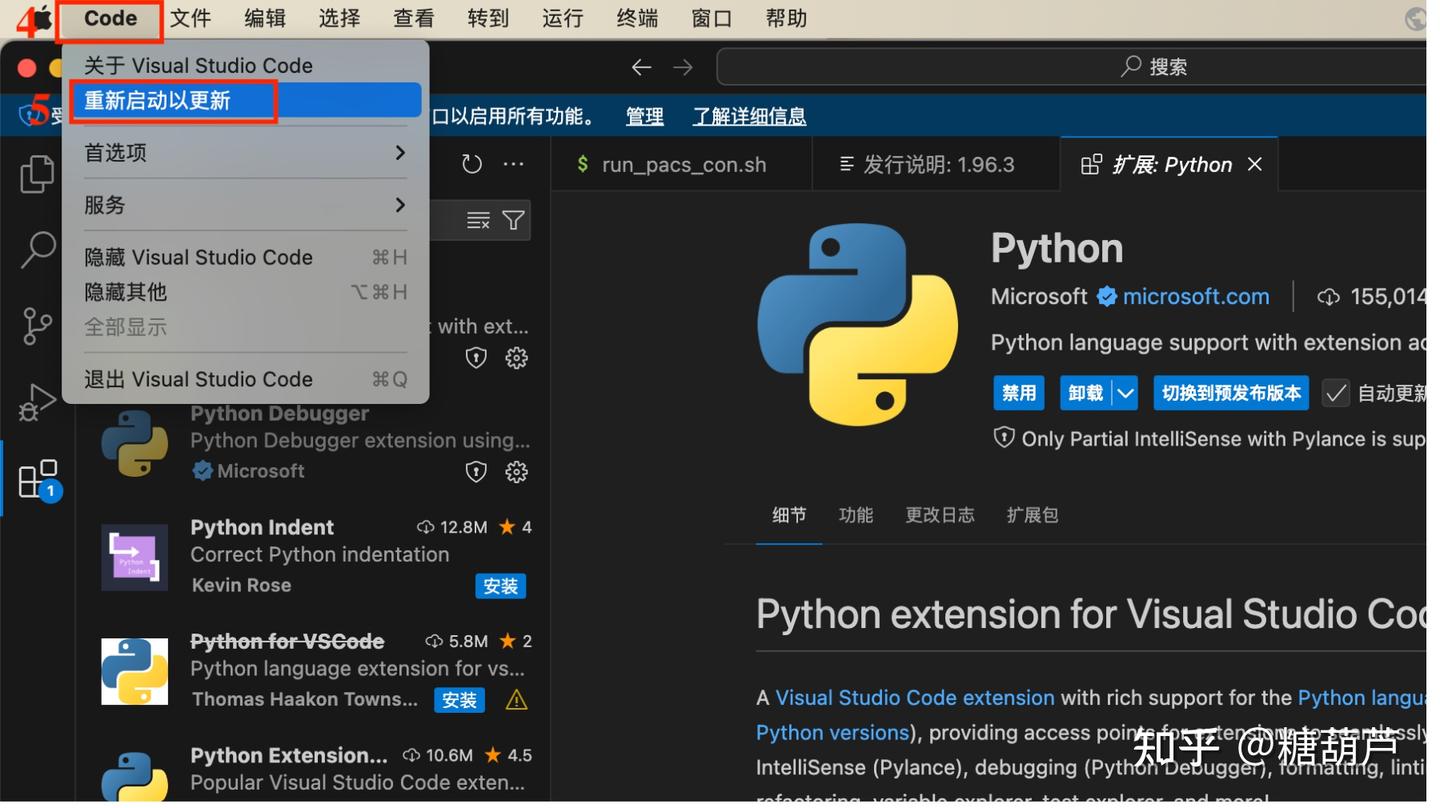Select the Python Extension Pack list entry

314,772
